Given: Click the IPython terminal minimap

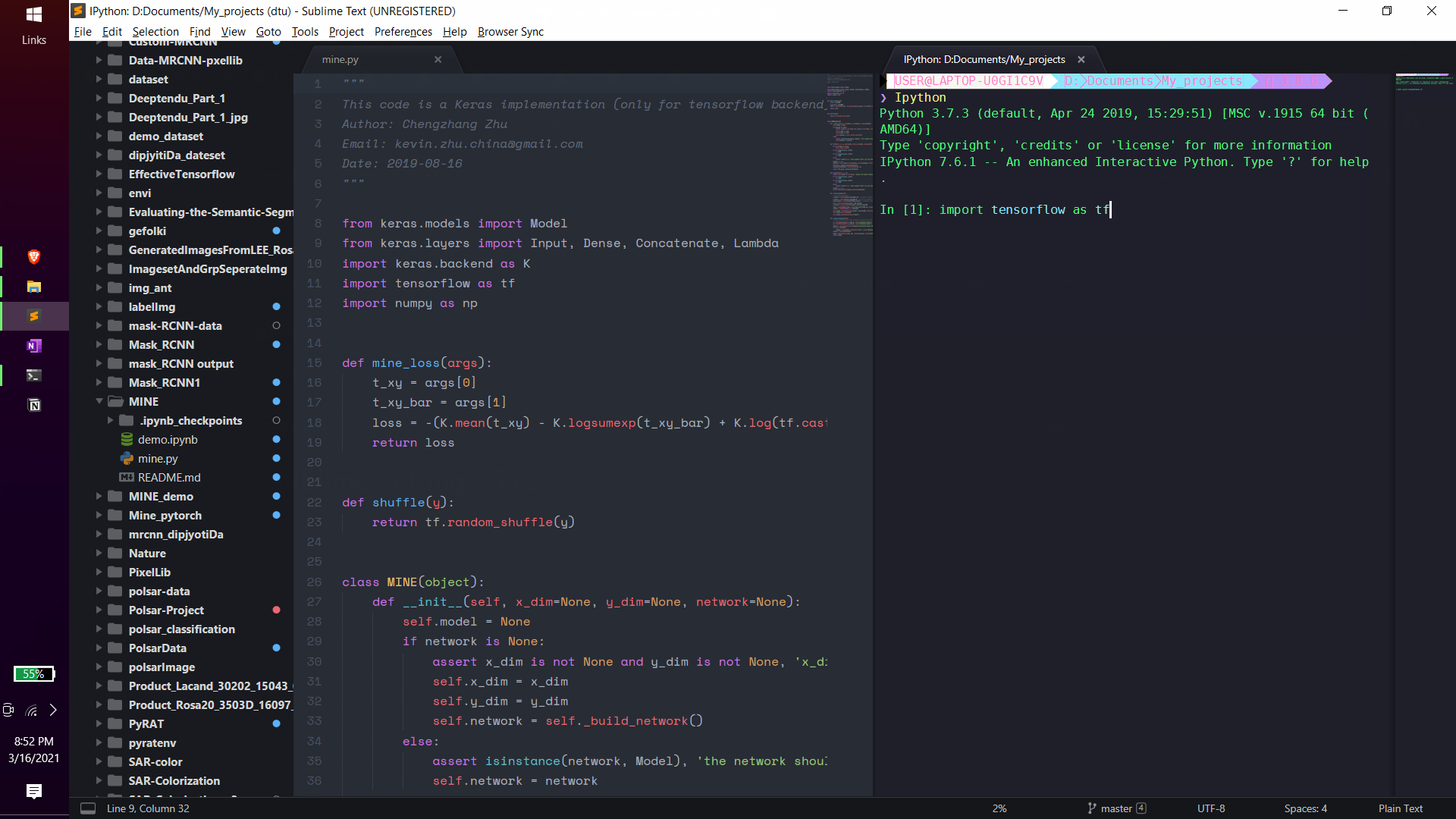Looking at the screenshot, I should [1424, 83].
